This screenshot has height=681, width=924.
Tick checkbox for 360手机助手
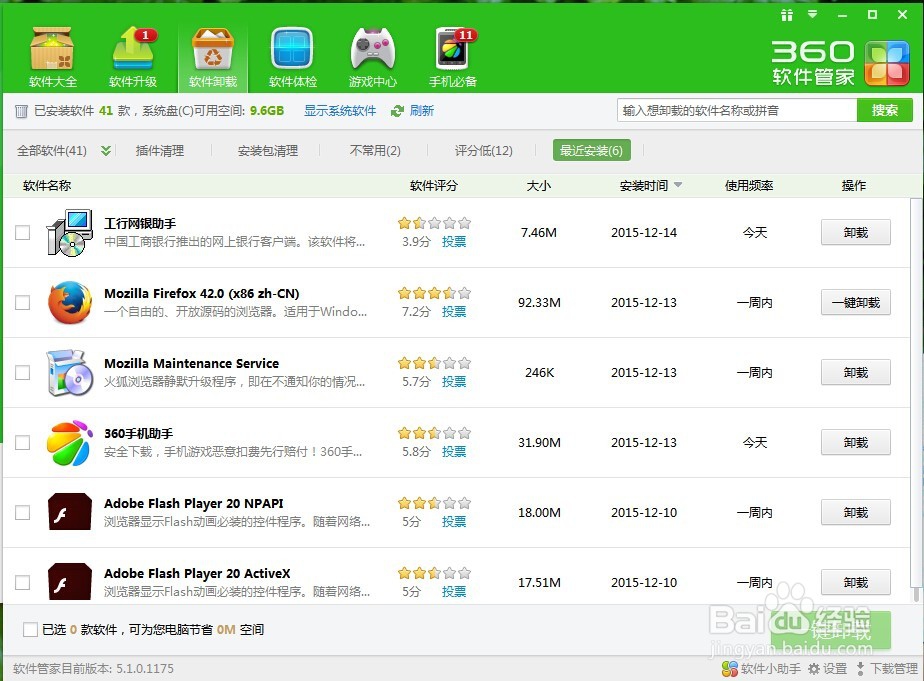click(x=22, y=442)
